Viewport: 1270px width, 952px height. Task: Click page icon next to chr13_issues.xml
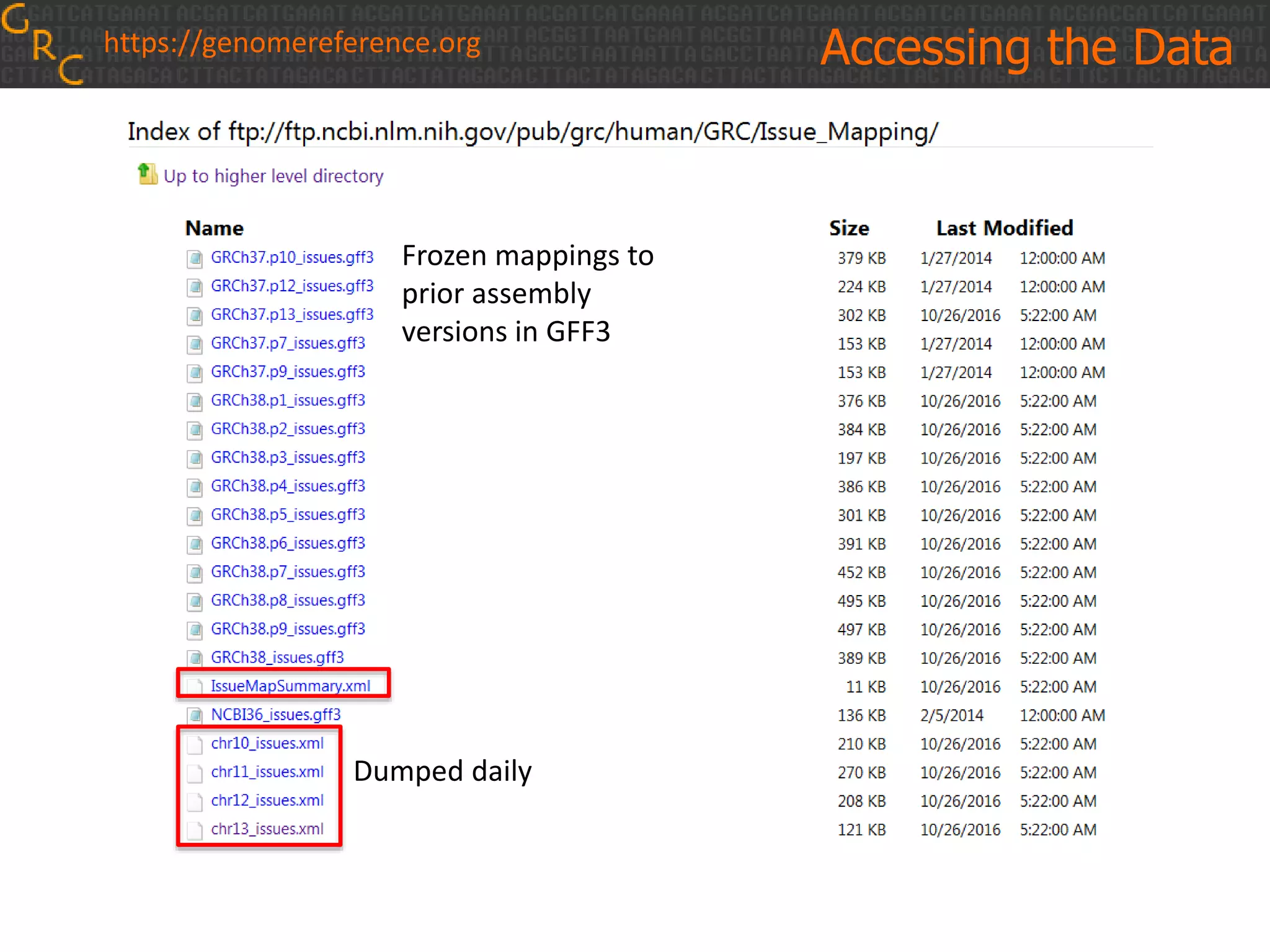coord(195,829)
